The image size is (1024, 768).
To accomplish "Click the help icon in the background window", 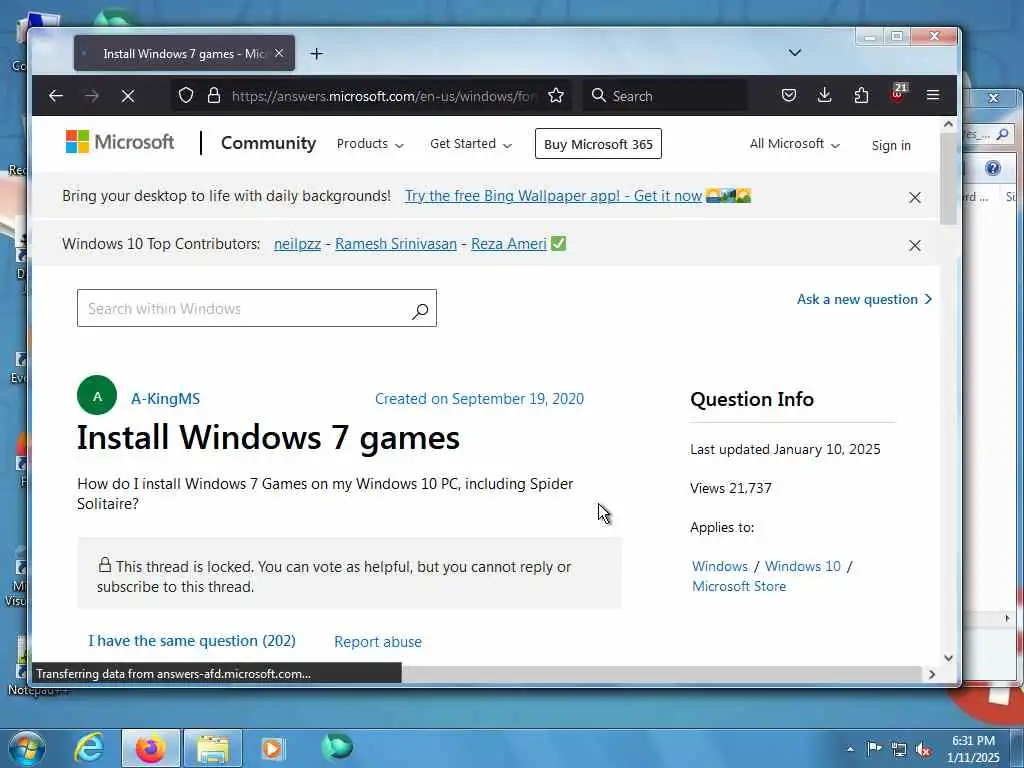I will pyautogui.click(x=993, y=168).
